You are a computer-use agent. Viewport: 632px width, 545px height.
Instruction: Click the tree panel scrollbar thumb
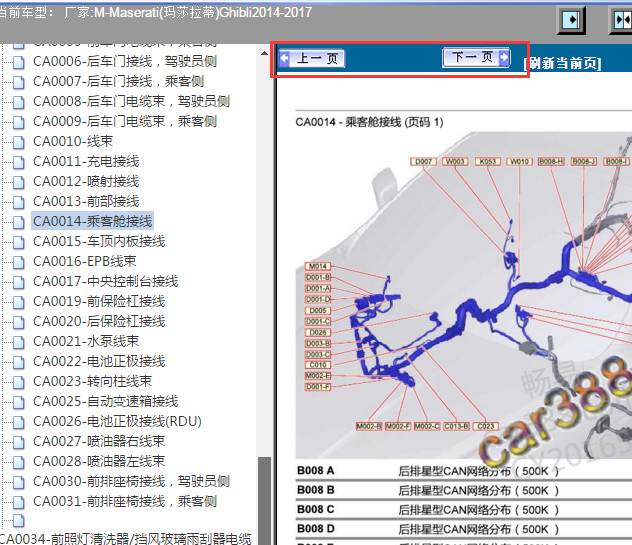(x=264, y=501)
